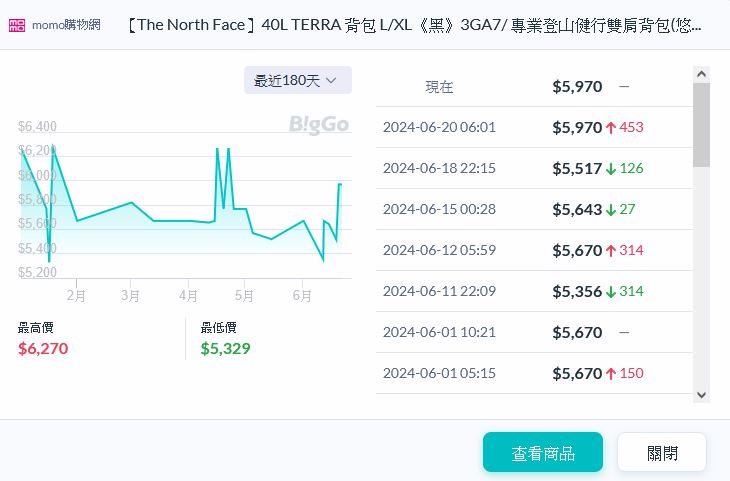Click the green down arrow beside 27
The width and height of the screenshot is (730, 481).
(x=610, y=209)
